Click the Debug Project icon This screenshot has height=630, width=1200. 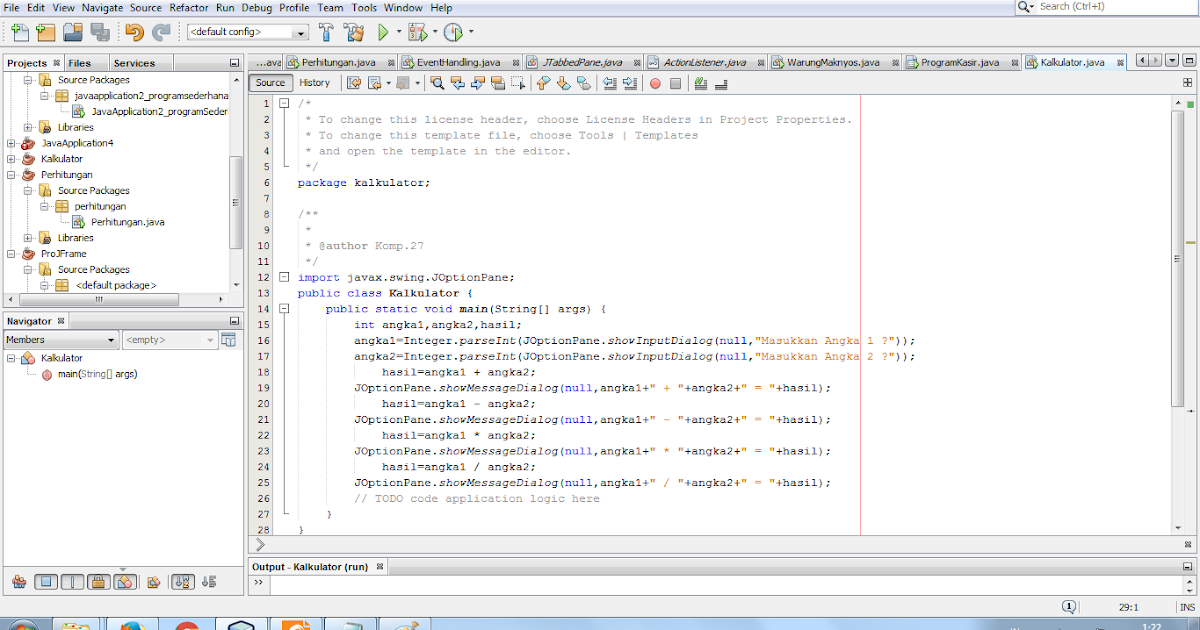418,32
